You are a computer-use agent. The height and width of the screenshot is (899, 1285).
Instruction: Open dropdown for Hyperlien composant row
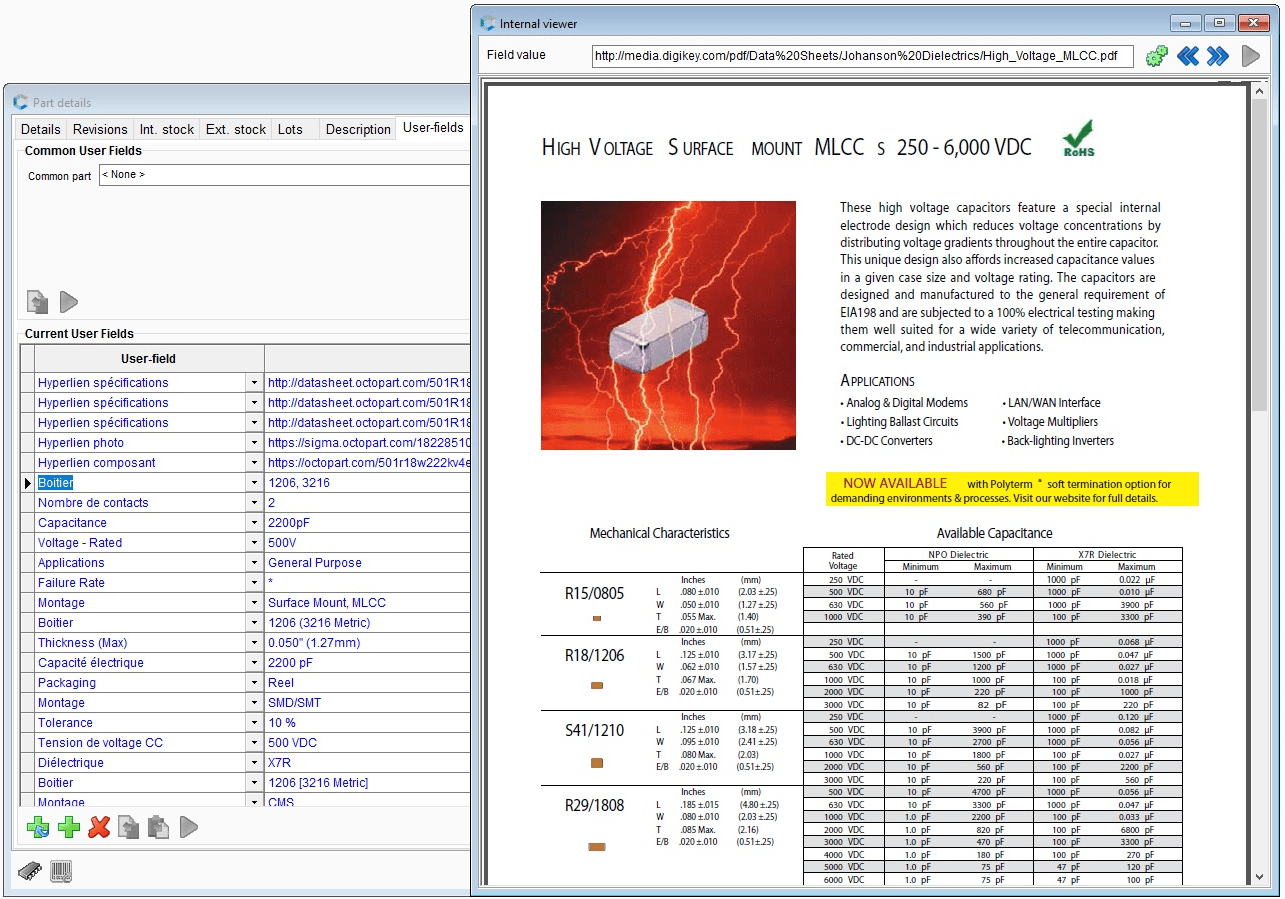point(254,463)
